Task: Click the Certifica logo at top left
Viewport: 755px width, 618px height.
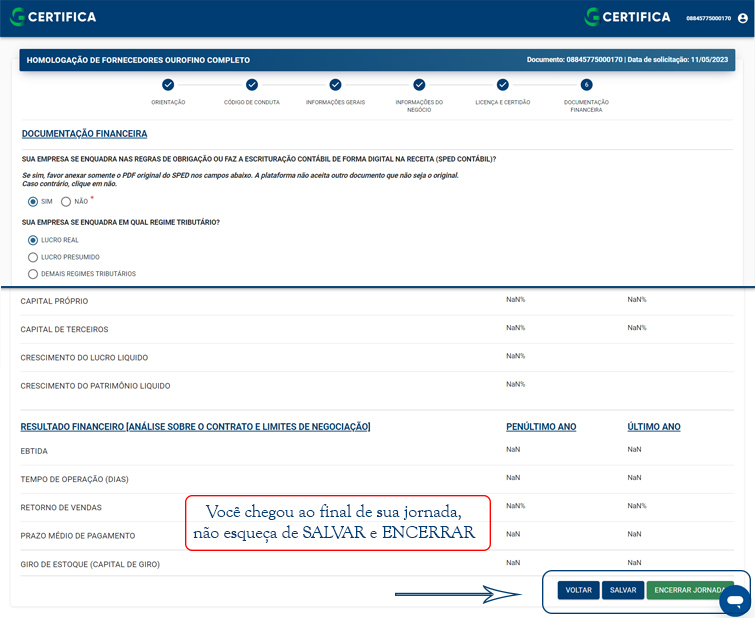Action: (52, 16)
